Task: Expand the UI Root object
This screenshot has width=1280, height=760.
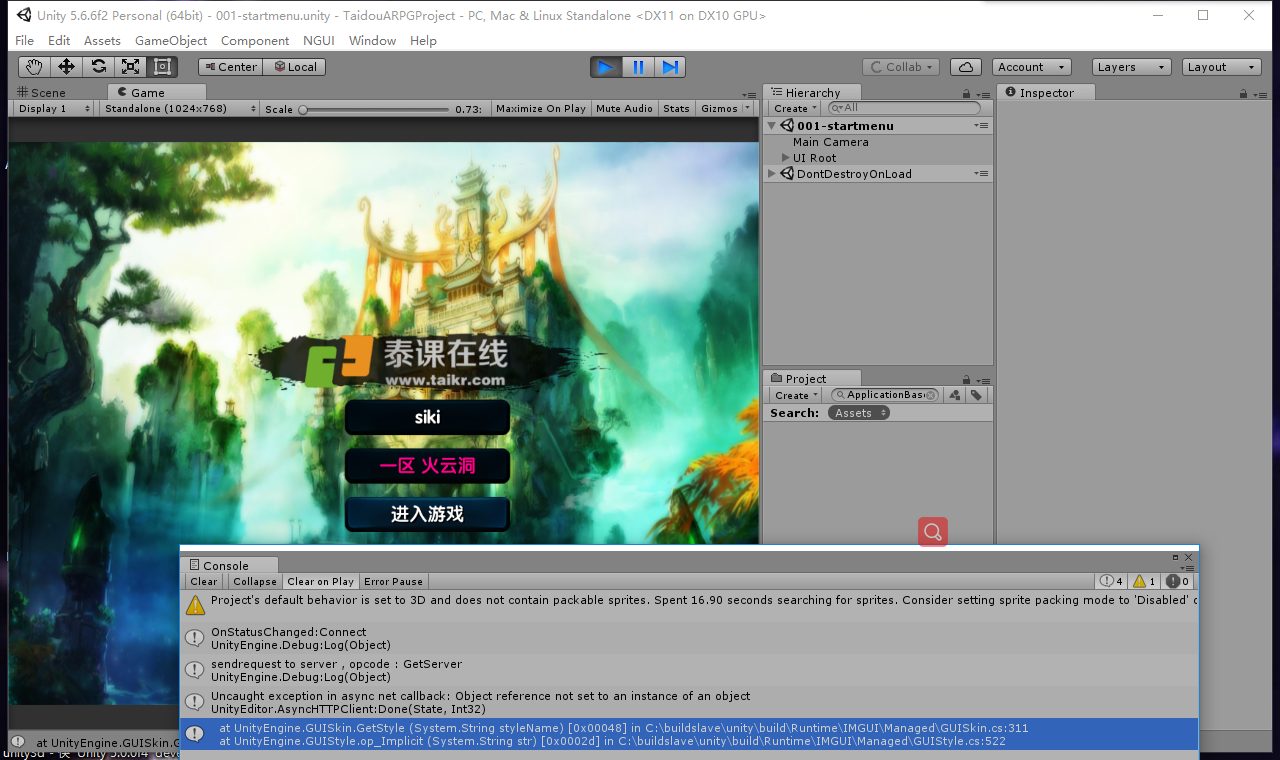Action: coord(786,158)
